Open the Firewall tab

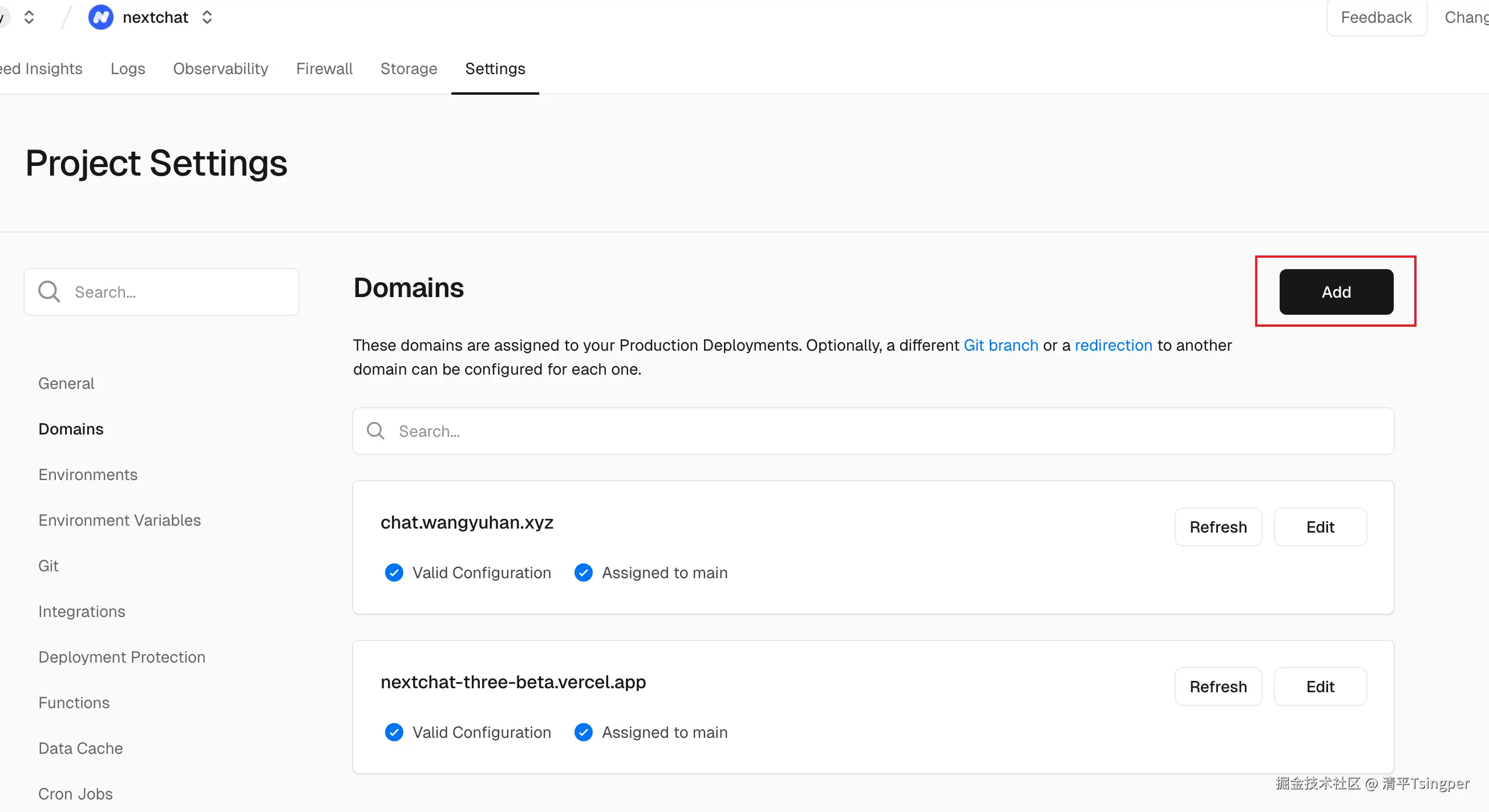[x=324, y=69]
